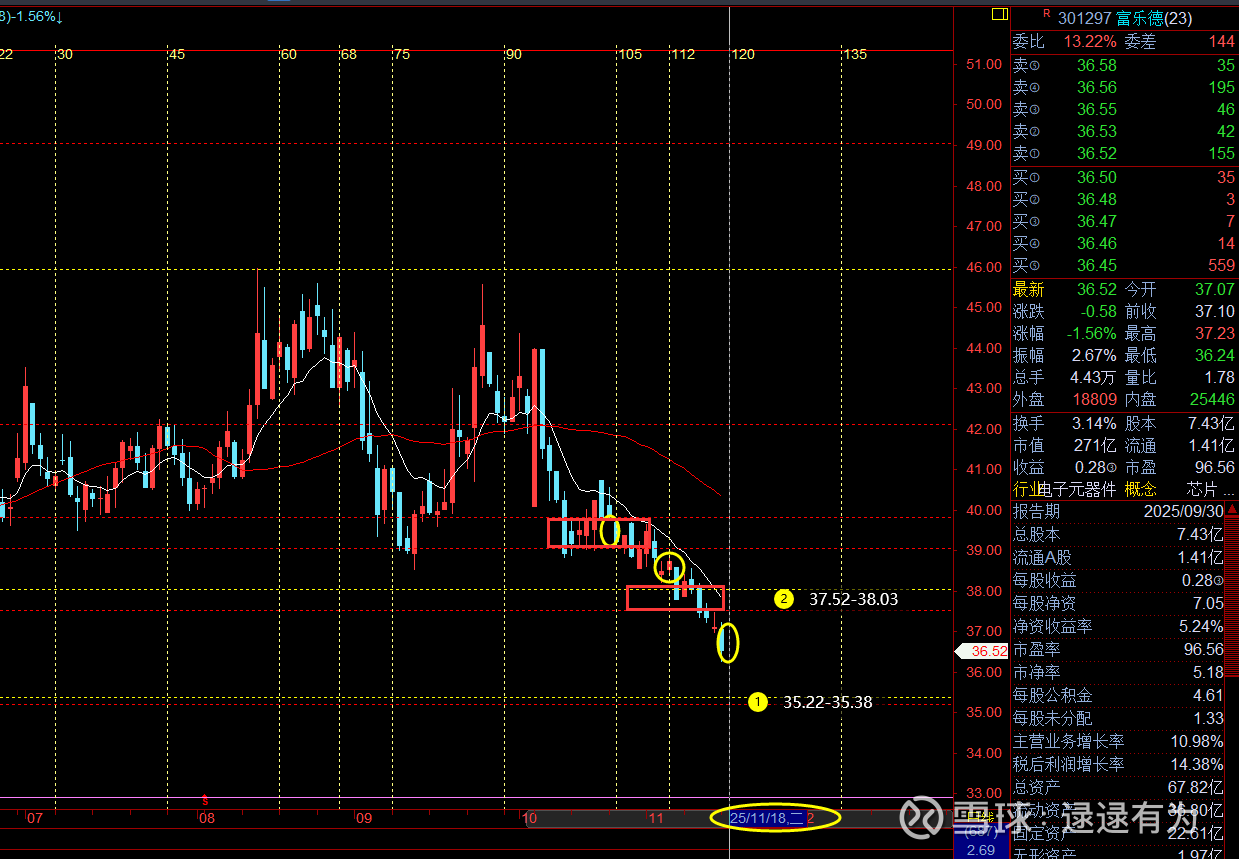Select the 主营业务增长率 row showing 10.98%
The image size is (1239, 859).
pos(1118,741)
